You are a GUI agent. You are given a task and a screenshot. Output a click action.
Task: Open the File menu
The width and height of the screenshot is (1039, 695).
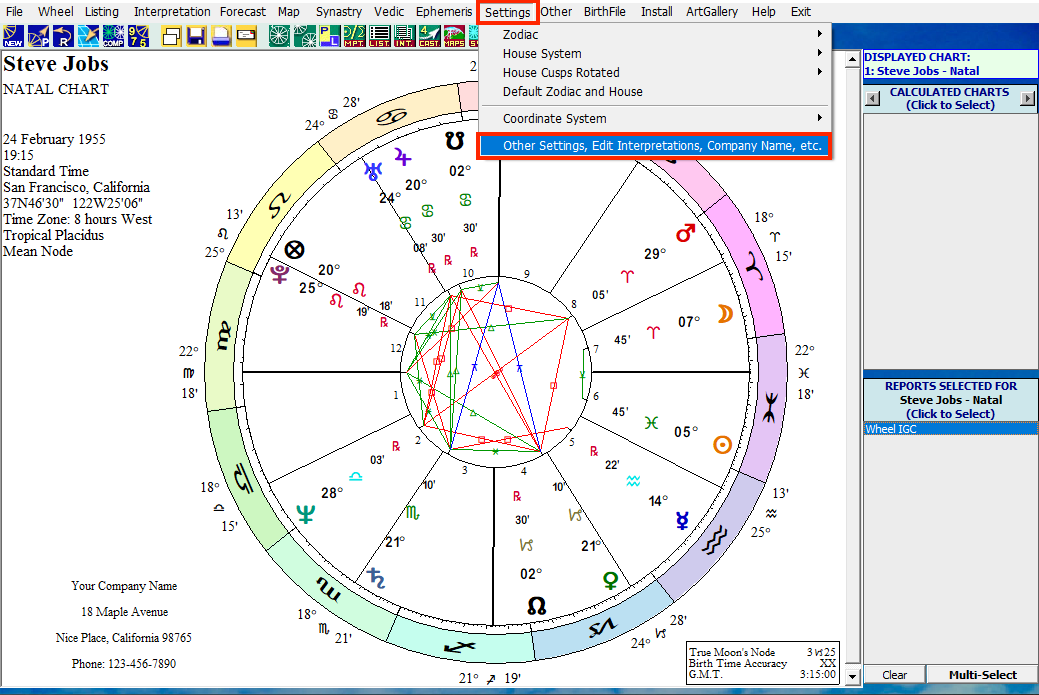[14, 12]
